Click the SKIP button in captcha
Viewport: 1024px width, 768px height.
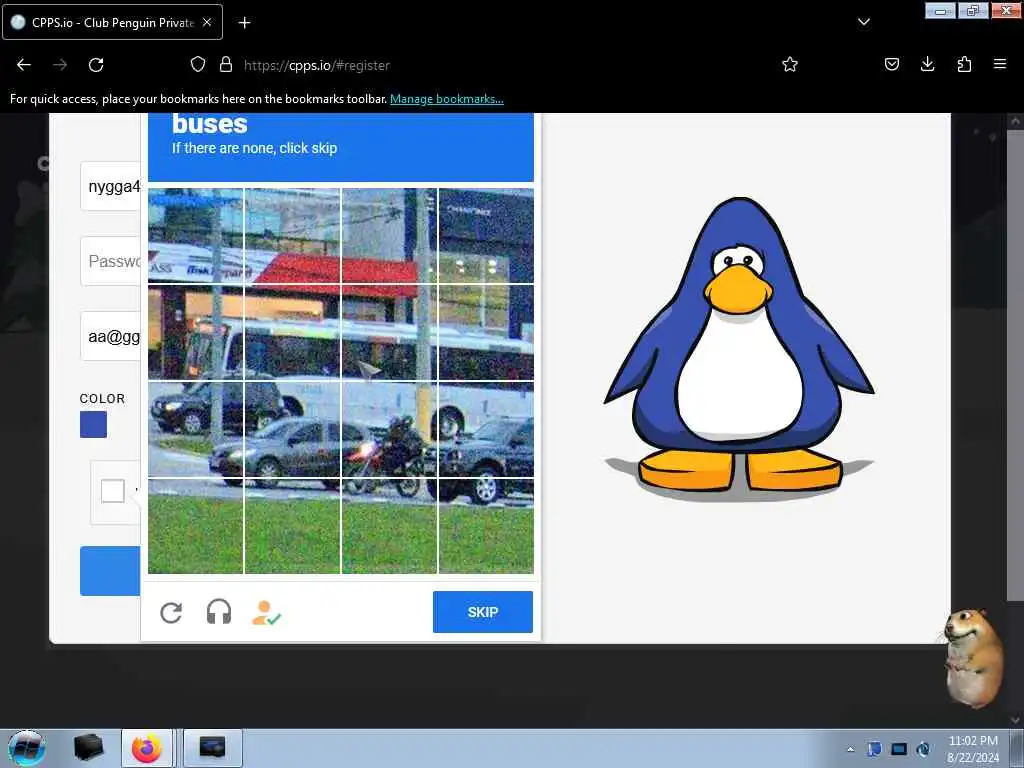(x=483, y=612)
